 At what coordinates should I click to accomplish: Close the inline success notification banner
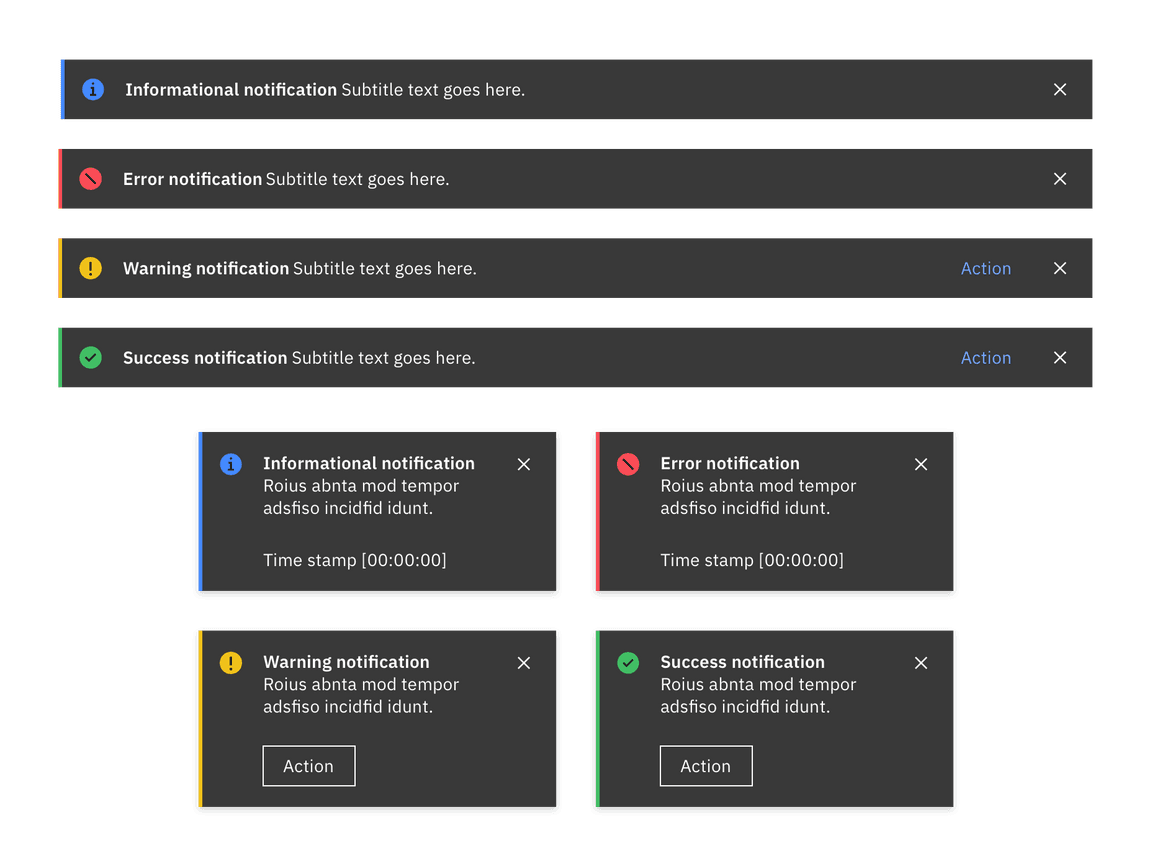pos(1060,358)
